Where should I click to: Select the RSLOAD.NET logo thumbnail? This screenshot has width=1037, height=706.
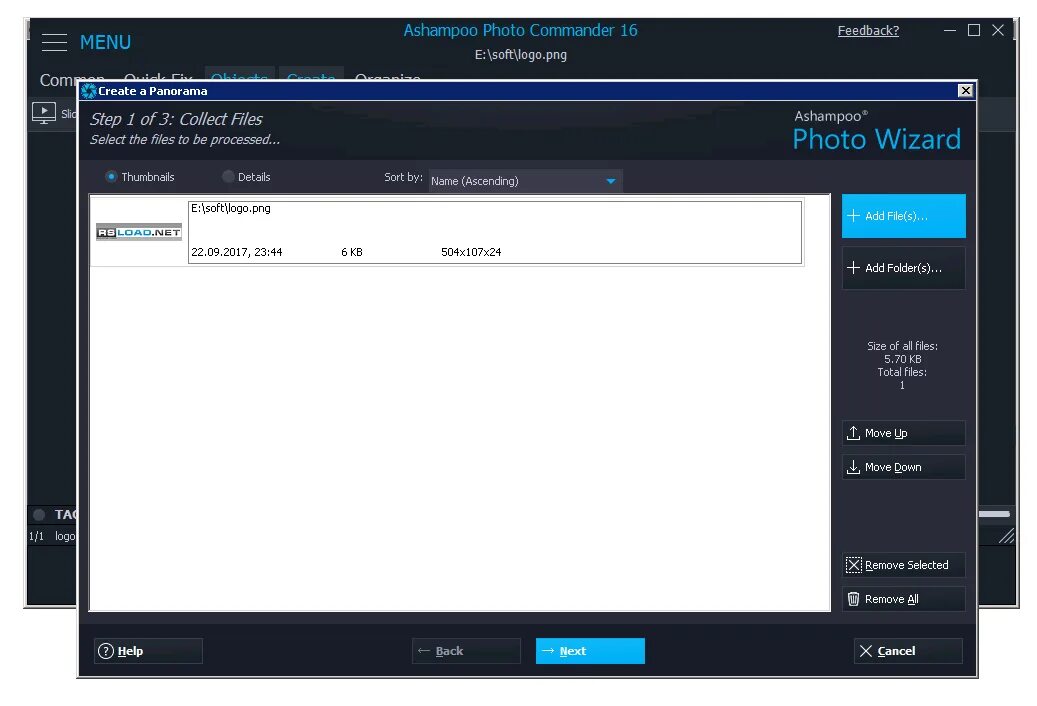coord(139,232)
